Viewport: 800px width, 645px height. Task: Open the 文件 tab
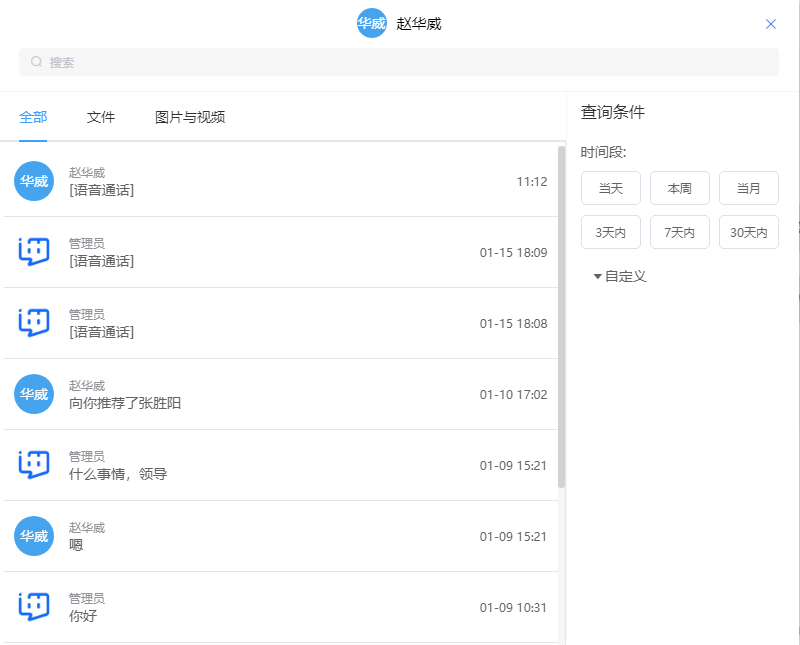(x=101, y=117)
